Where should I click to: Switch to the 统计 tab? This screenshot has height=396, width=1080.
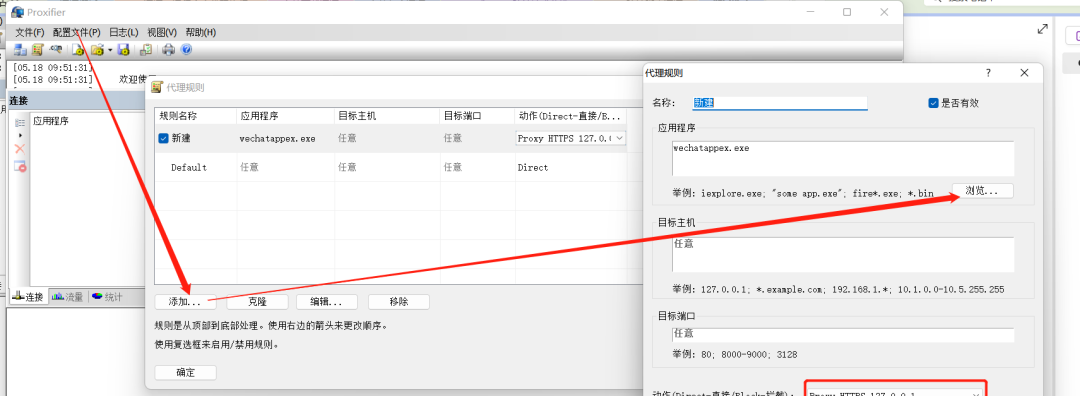click(x=107, y=297)
